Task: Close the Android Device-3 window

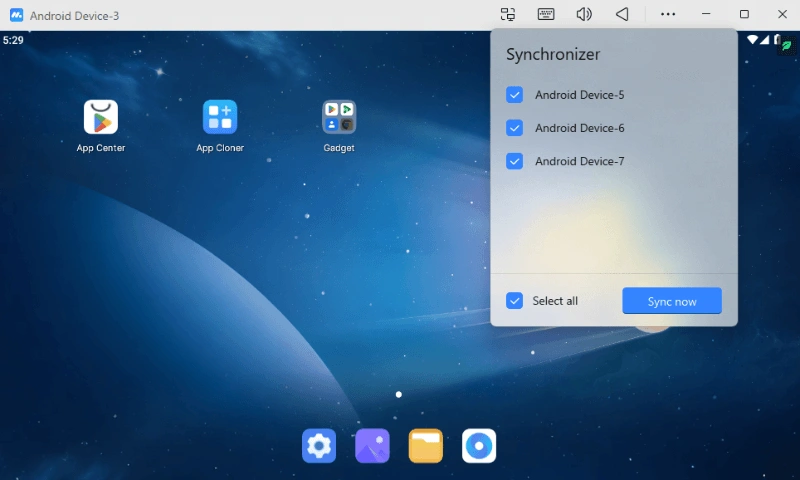Action: click(x=782, y=14)
